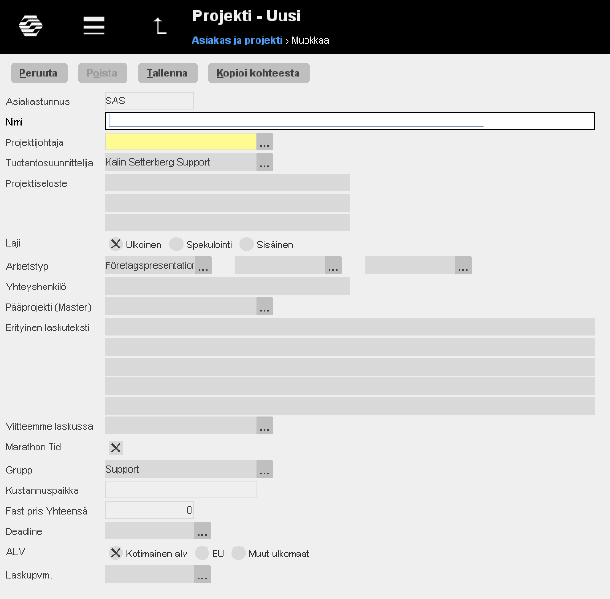Screen dimensions: 610x599
Task: Toggle the Marathon Tid checkbox
Action: [116, 448]
